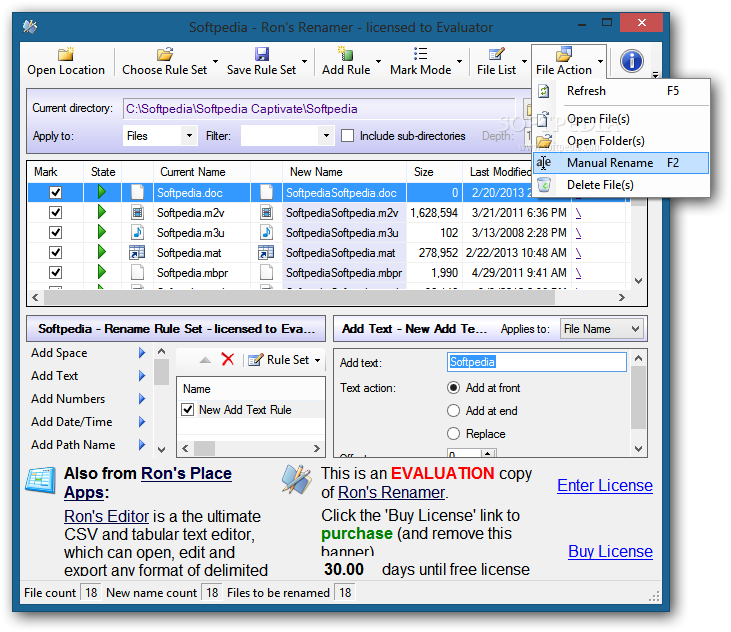Open the Ron's Renamer link

pyautogui.click(x=391, y=492)
